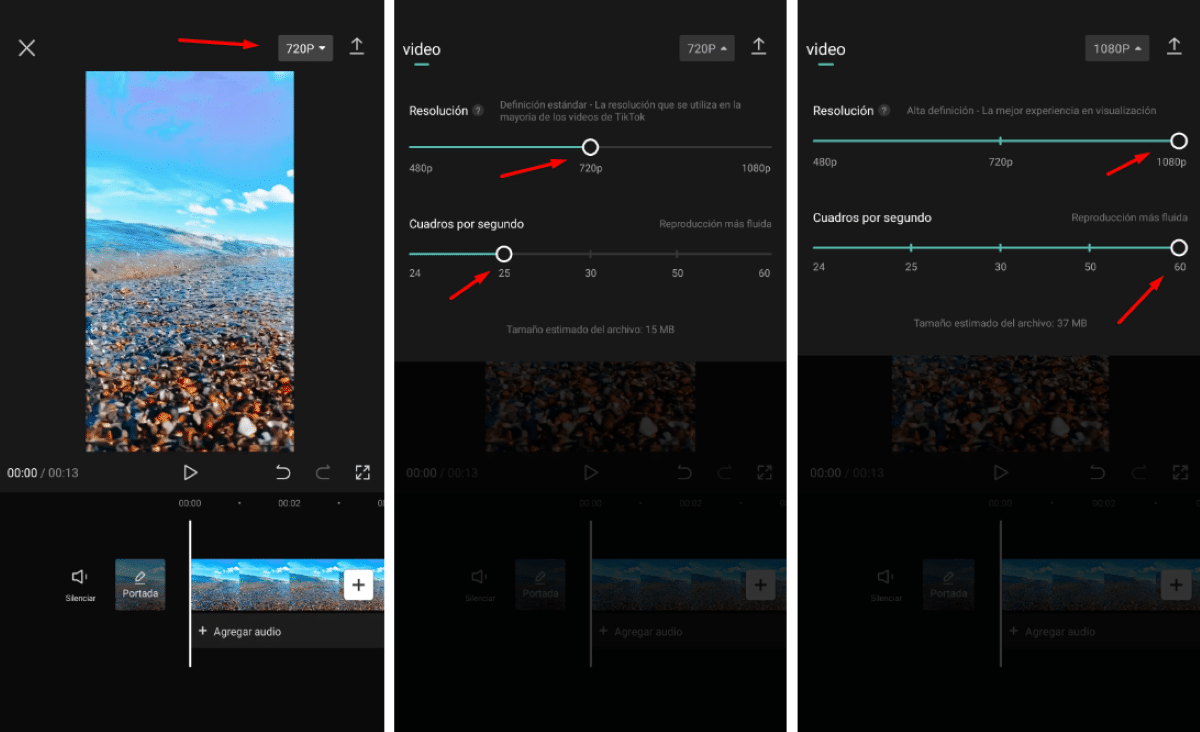
Task: Set resolution to 480p in the 720P panel
Action: click(x=420, y=168)
